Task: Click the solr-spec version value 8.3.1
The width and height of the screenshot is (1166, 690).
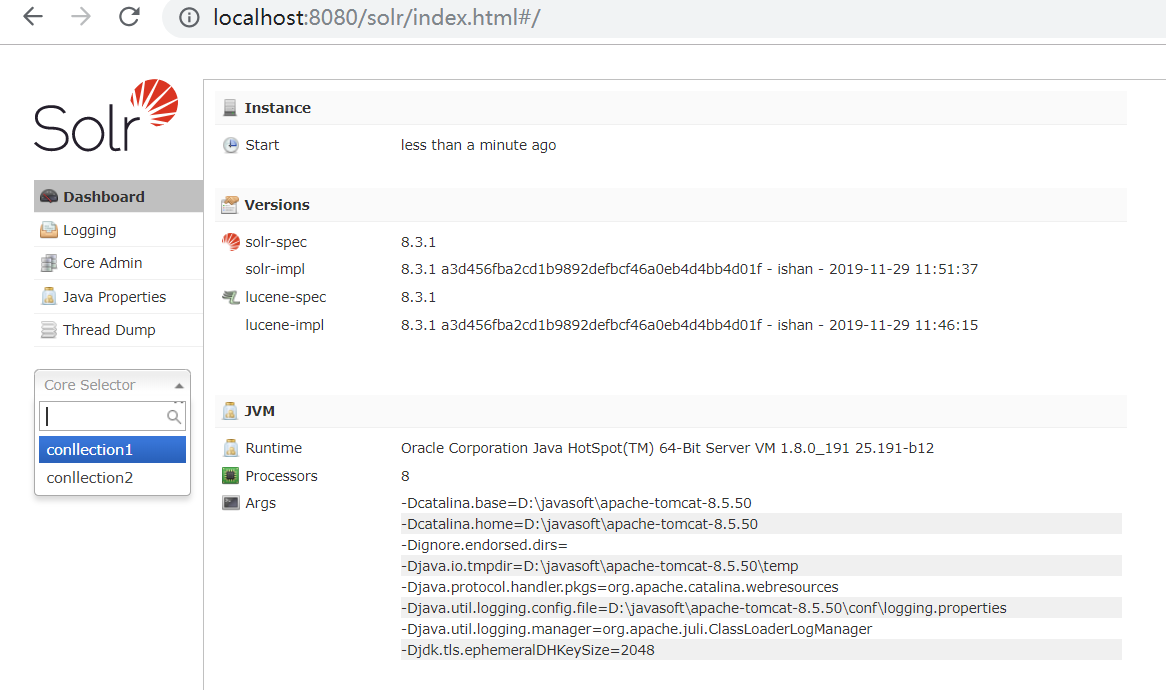Action: (418, 242)
